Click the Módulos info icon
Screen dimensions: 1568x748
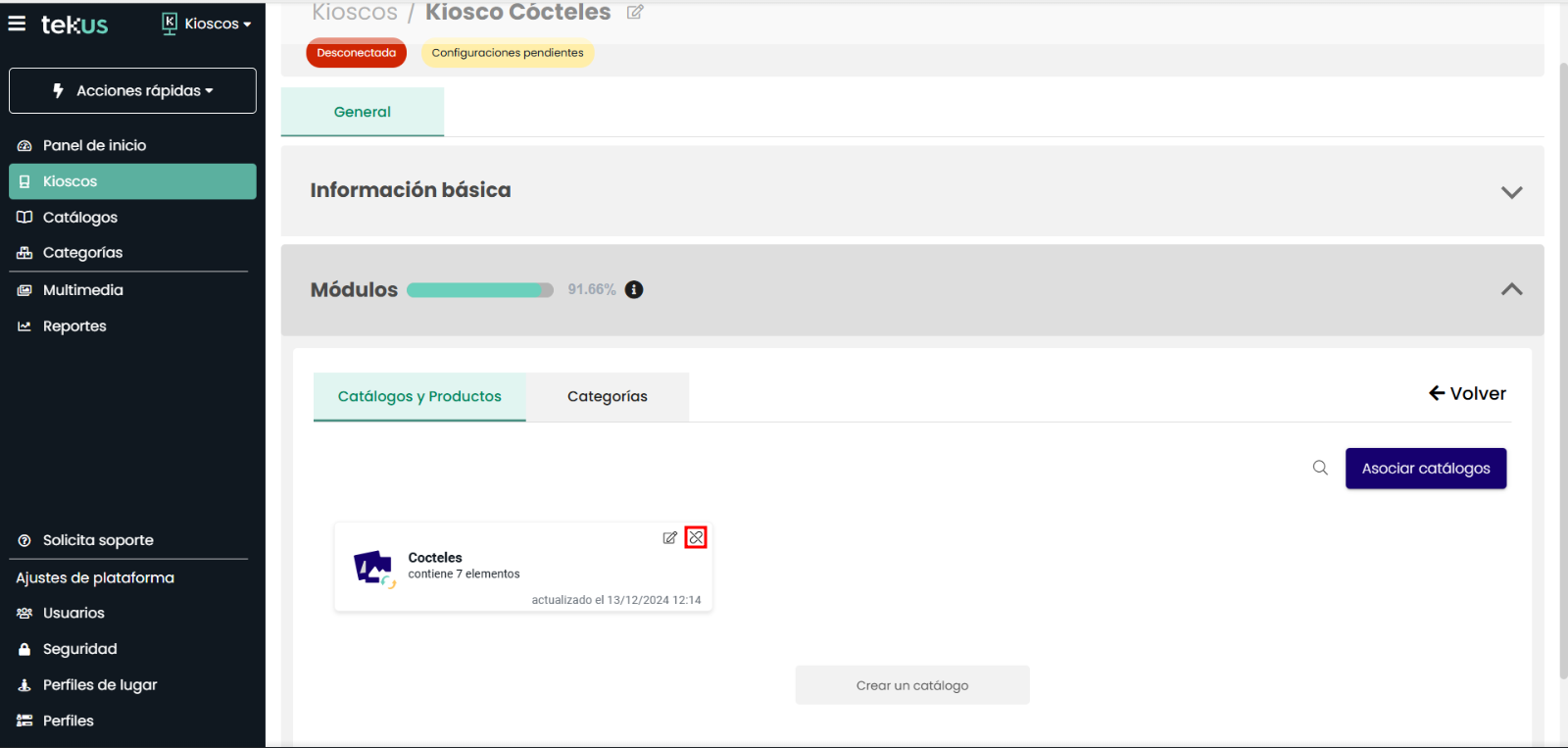[634, 289]
